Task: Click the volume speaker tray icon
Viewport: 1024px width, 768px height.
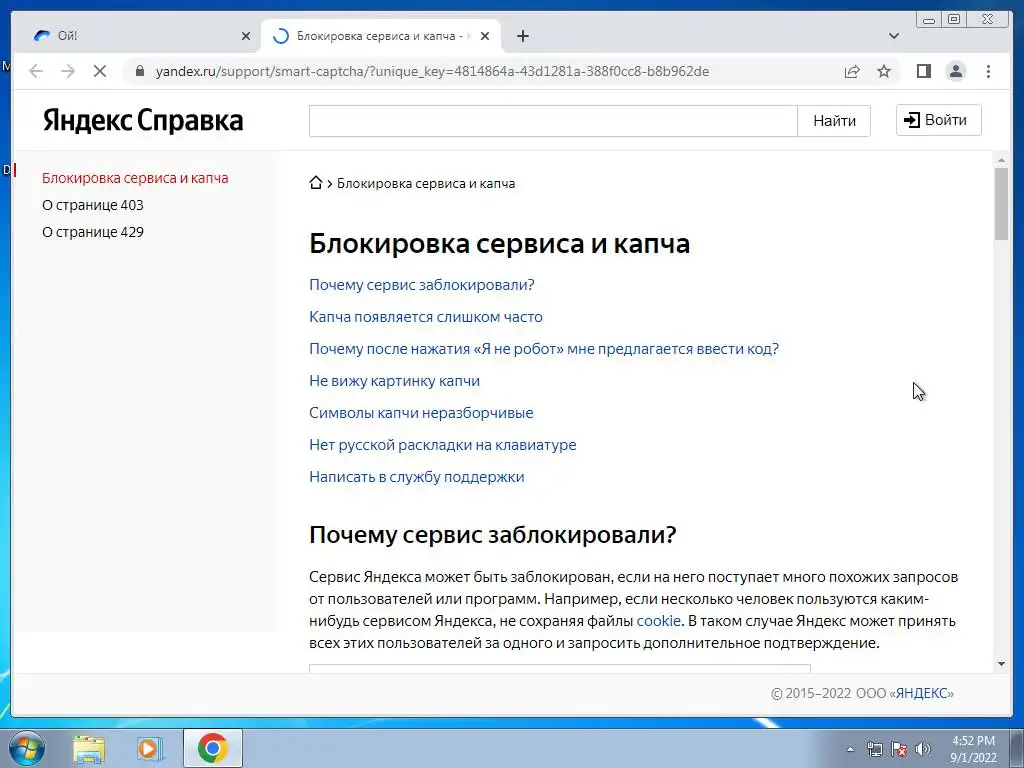Action: click(x=923, y=749)
